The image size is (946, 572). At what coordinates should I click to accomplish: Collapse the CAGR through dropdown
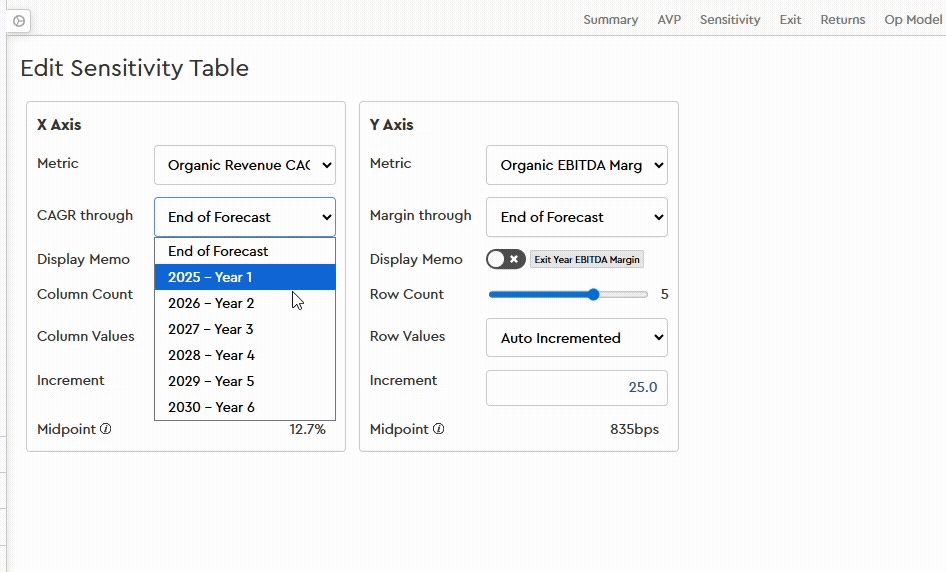[244, 217]
